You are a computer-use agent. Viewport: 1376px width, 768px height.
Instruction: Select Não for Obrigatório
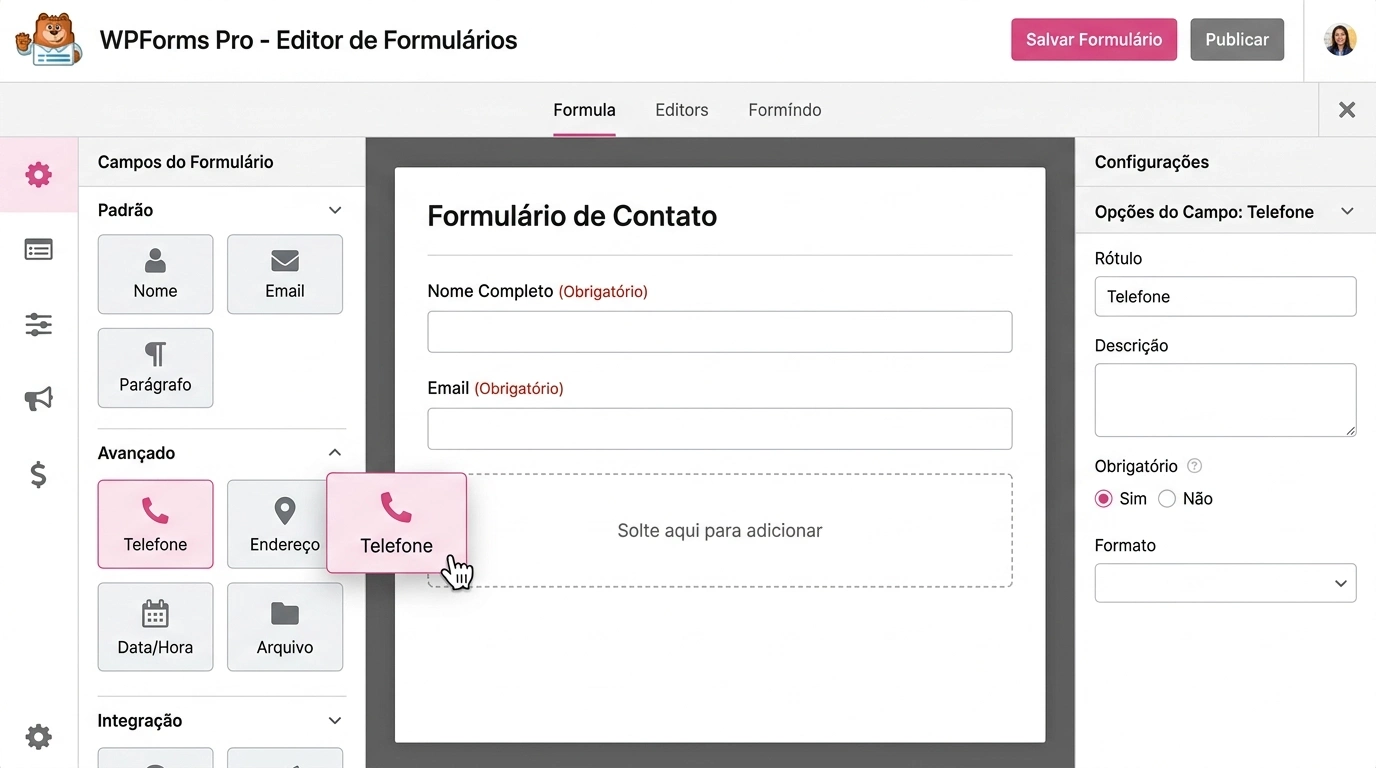pos(1166,499)
